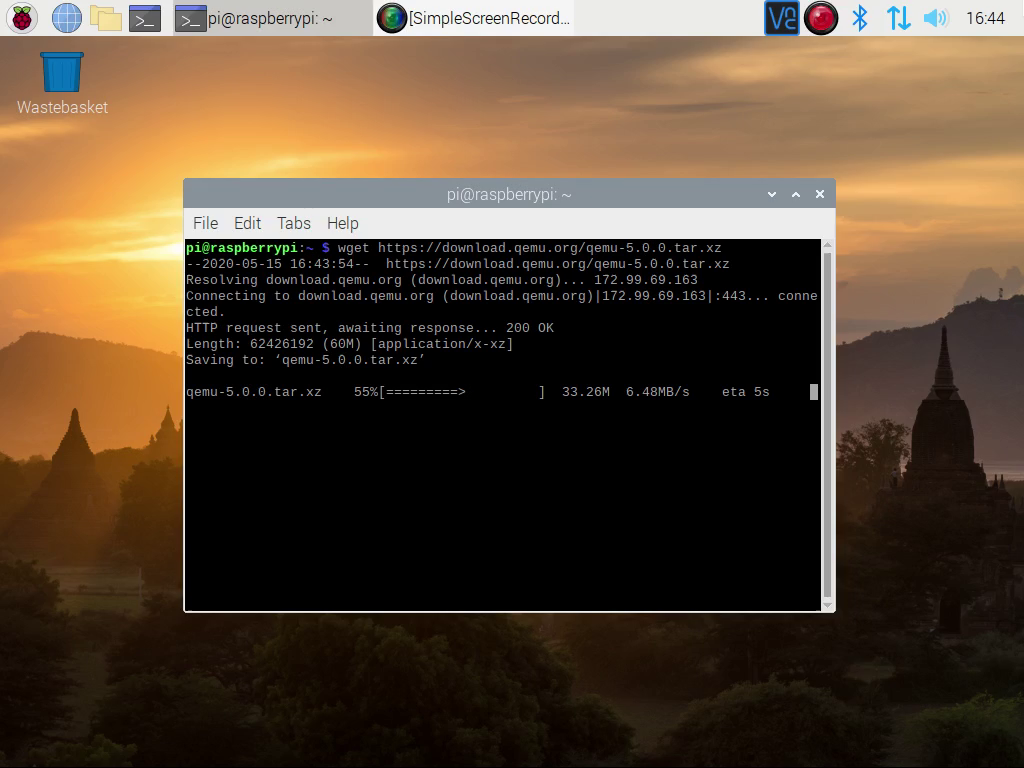Screen dimensions: 1024x768
Task: Click the 2020-05-15 timestamp line
Action: point(457,264)
